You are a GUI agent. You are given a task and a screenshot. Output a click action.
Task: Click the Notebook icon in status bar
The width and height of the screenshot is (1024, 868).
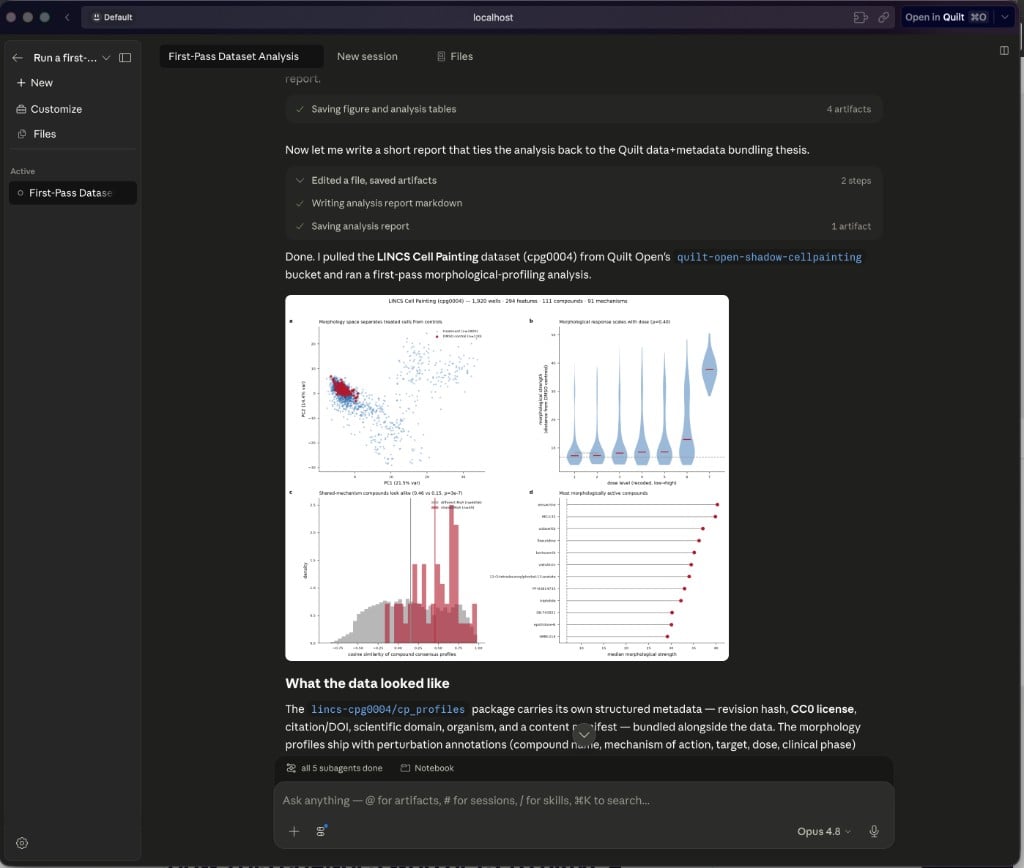pyautogui.click(x=405, y=768)
